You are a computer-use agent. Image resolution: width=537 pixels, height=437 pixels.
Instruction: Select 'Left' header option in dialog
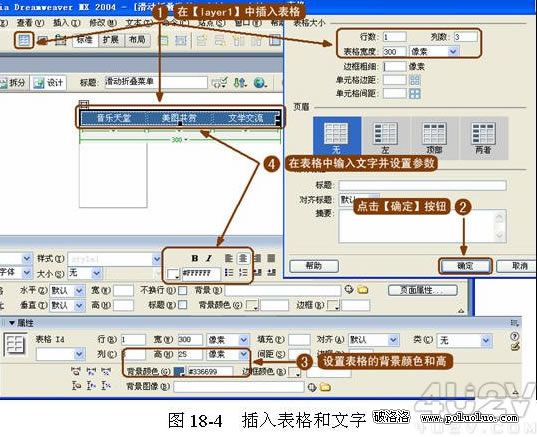coord(385,137)
